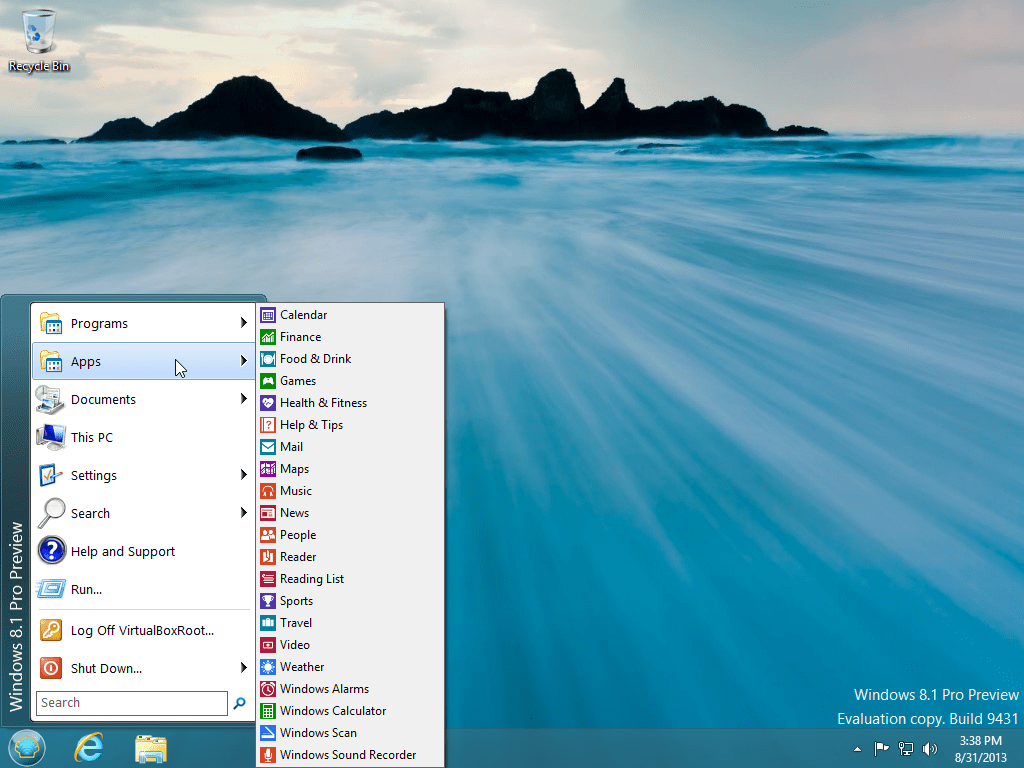This screenshot has height=768, width=1024.
Task: Click the News app icon
Action: point(268,513)
